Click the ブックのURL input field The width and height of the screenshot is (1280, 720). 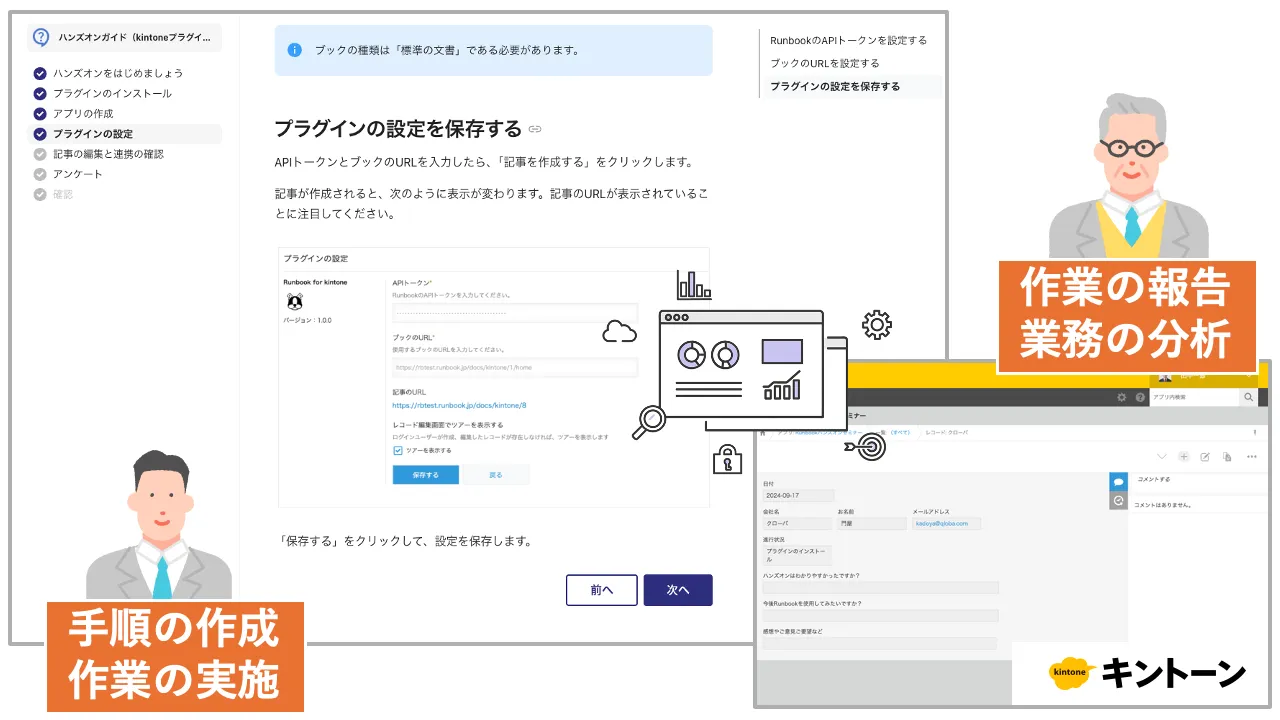[x=514, y=367]
